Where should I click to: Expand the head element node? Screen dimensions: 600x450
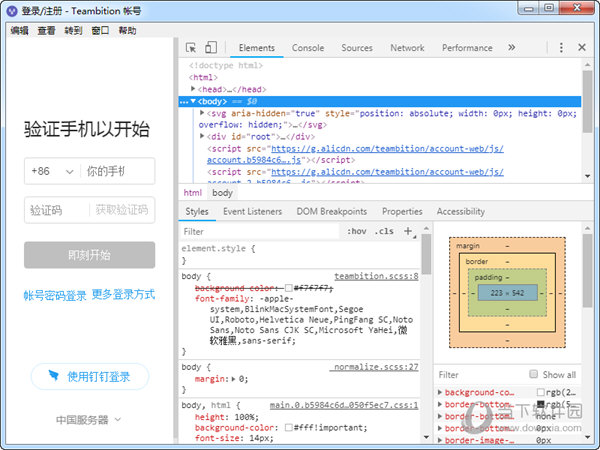[193, 89]
